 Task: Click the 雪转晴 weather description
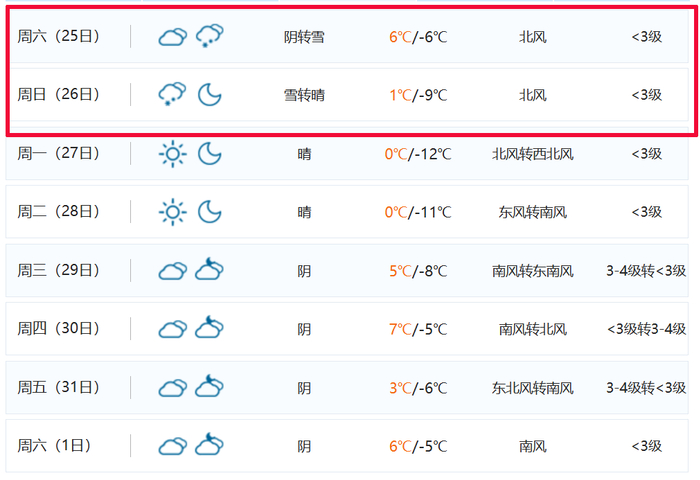click(304, 95)
